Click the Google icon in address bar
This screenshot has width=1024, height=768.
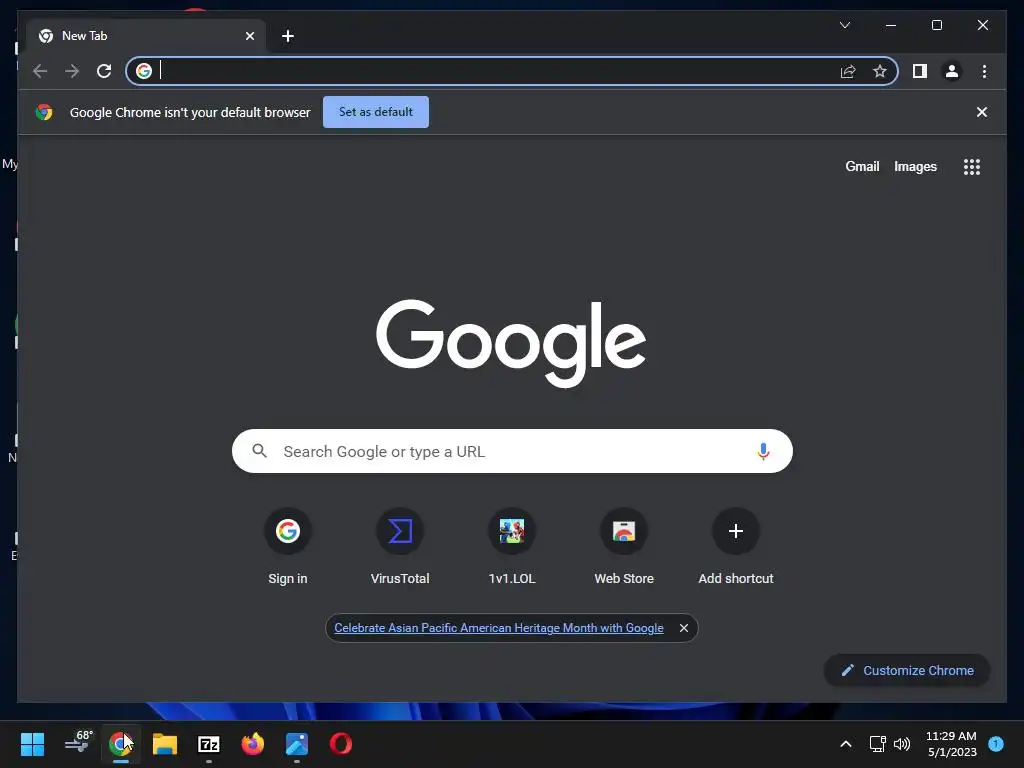pyautogui.click(x=144, y=71)
